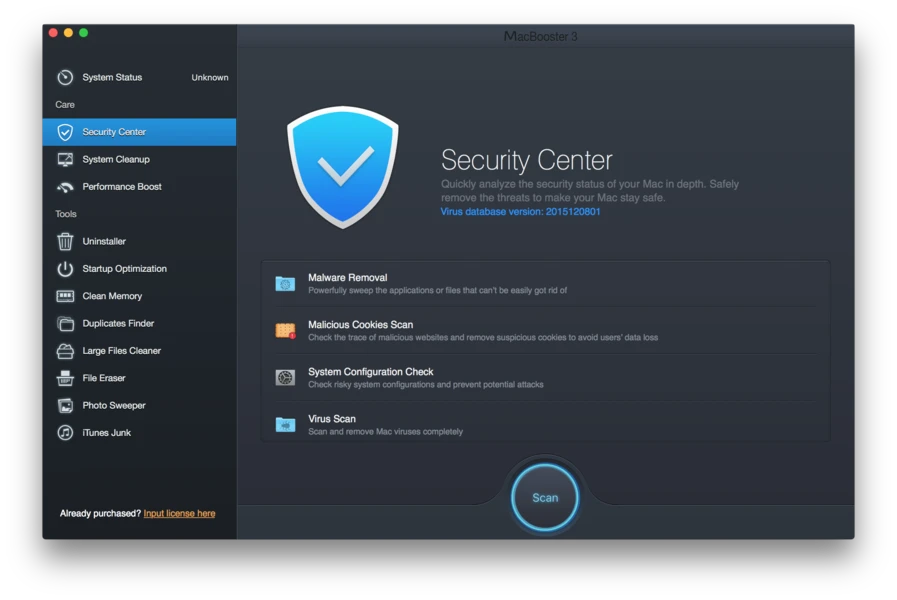Minimize the window with the yellow button
Image resolution: width=897 pixels, height=600 pixels.
coord(69,33)
